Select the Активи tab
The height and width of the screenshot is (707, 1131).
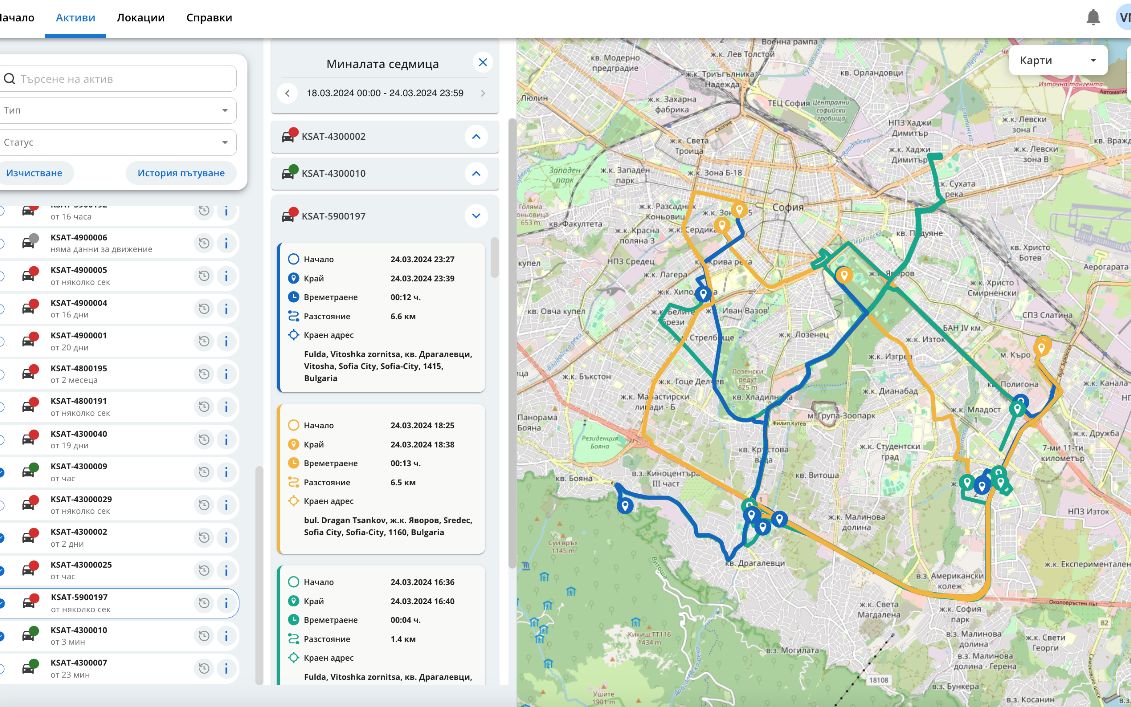point(76,17)
